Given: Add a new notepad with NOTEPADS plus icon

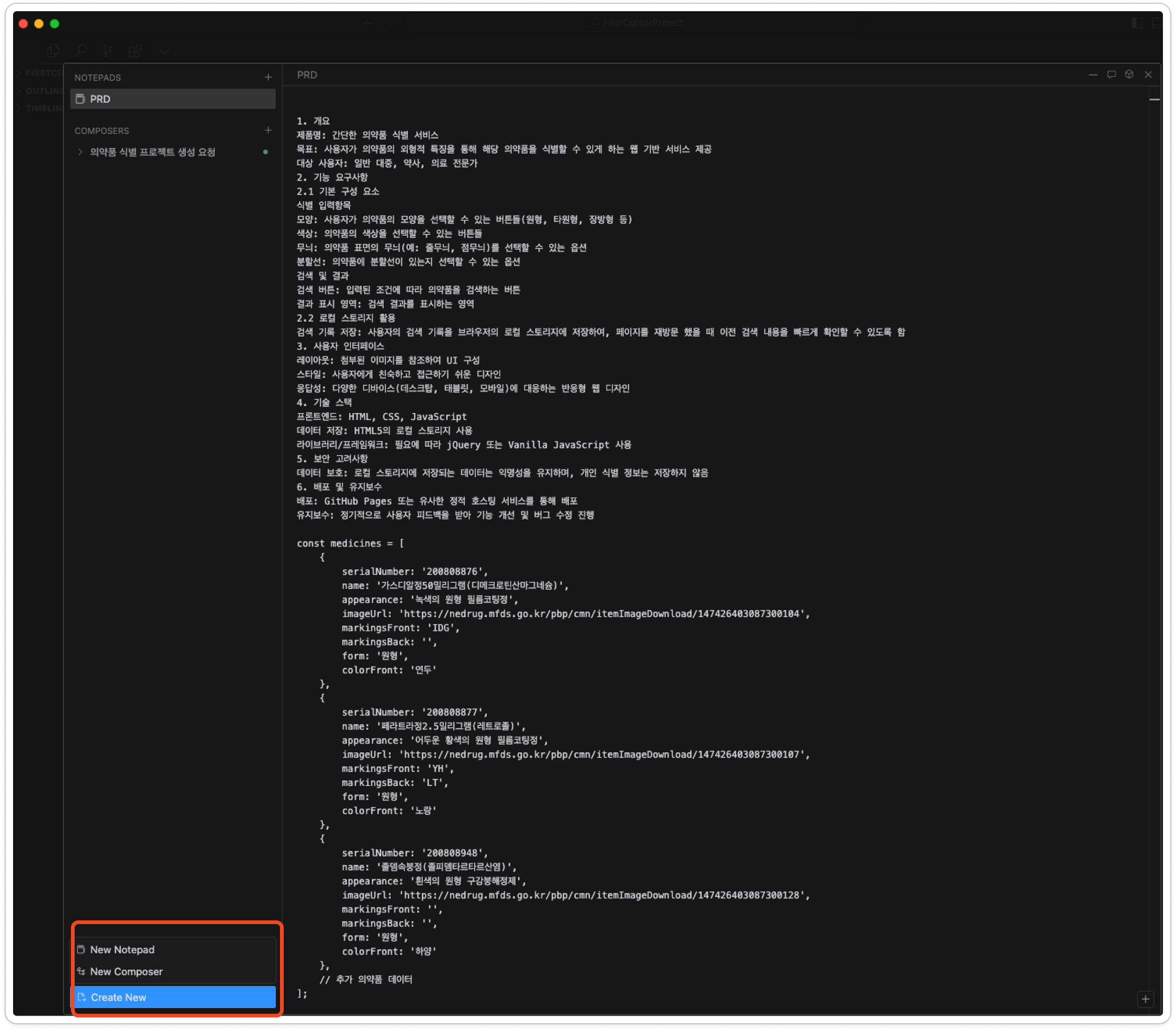Looking at the screenshot, I should click(x=268, y=77).
